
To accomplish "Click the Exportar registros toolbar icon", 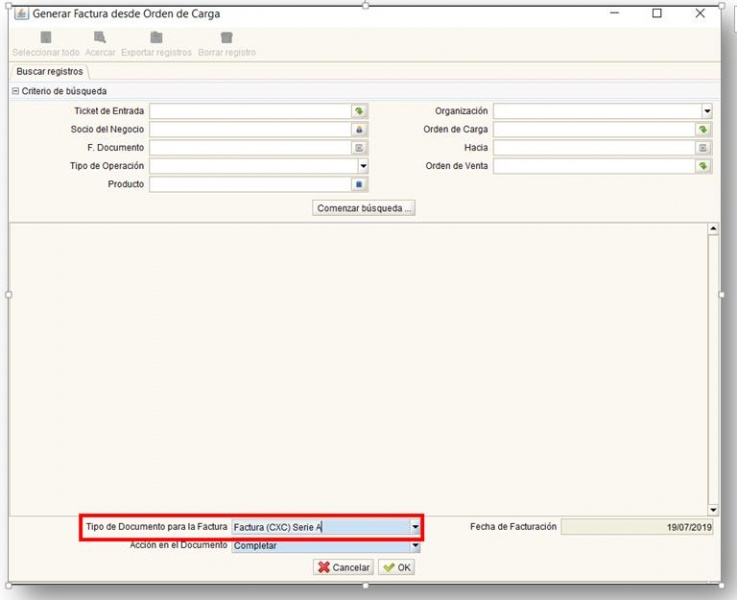I will 156,38.
